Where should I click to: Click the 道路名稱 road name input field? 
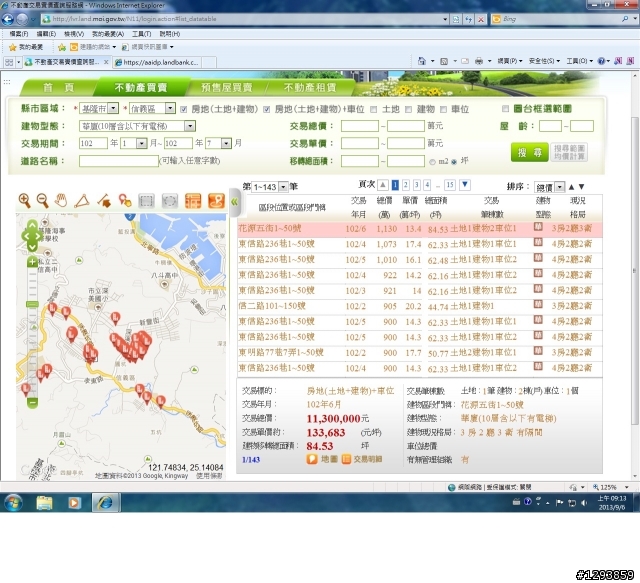click(x=118, y=161)
